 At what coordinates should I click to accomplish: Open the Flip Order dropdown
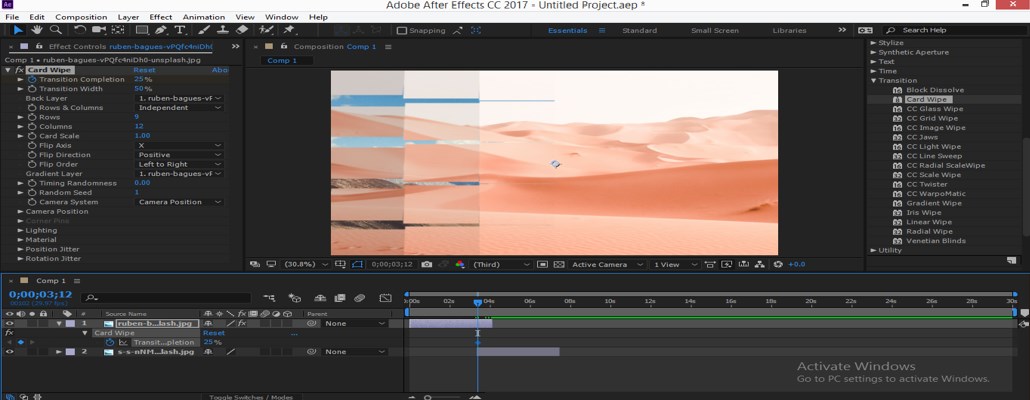179,164
